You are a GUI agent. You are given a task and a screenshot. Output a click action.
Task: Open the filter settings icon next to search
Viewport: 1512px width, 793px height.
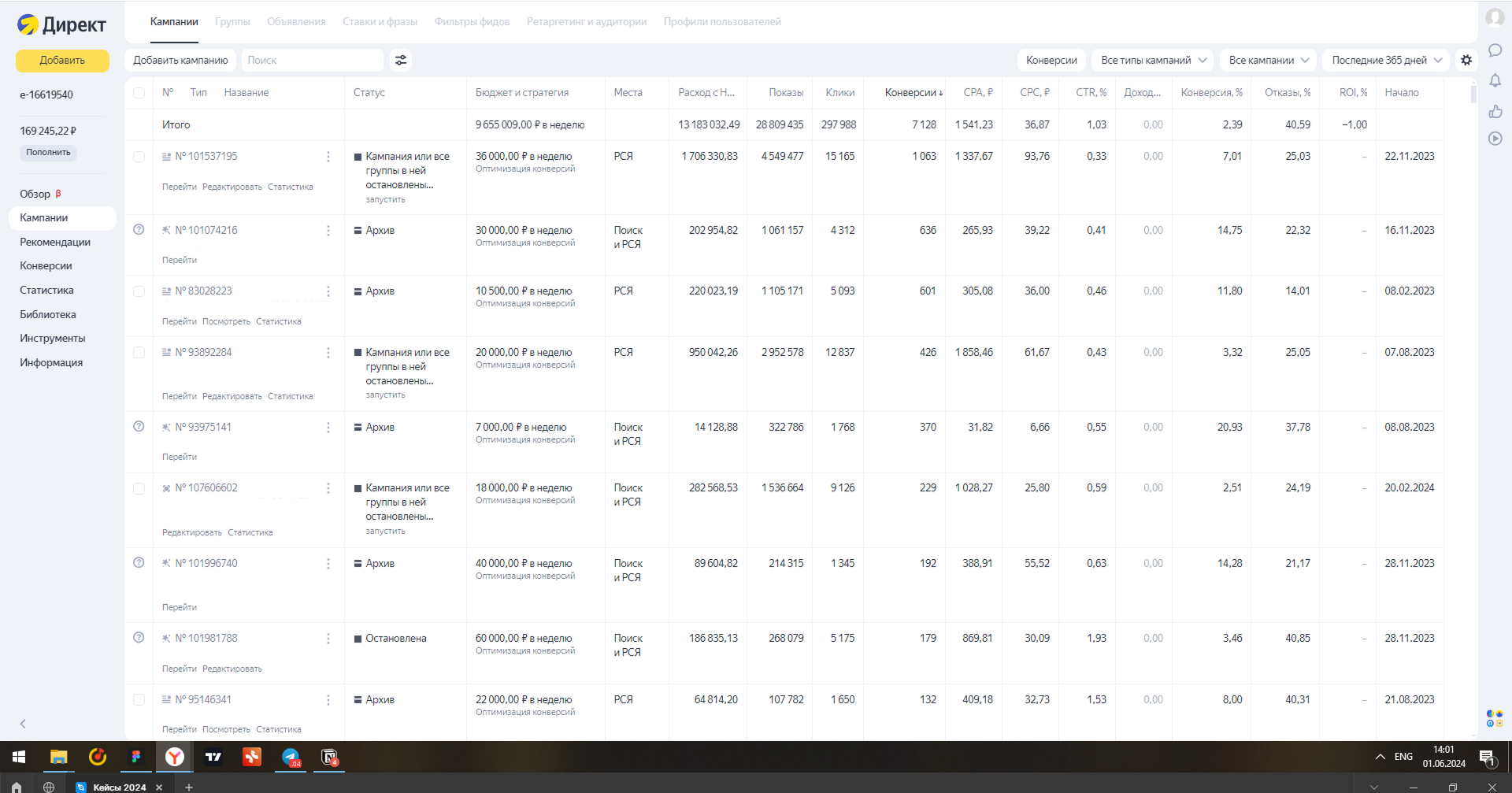point(401,60)
